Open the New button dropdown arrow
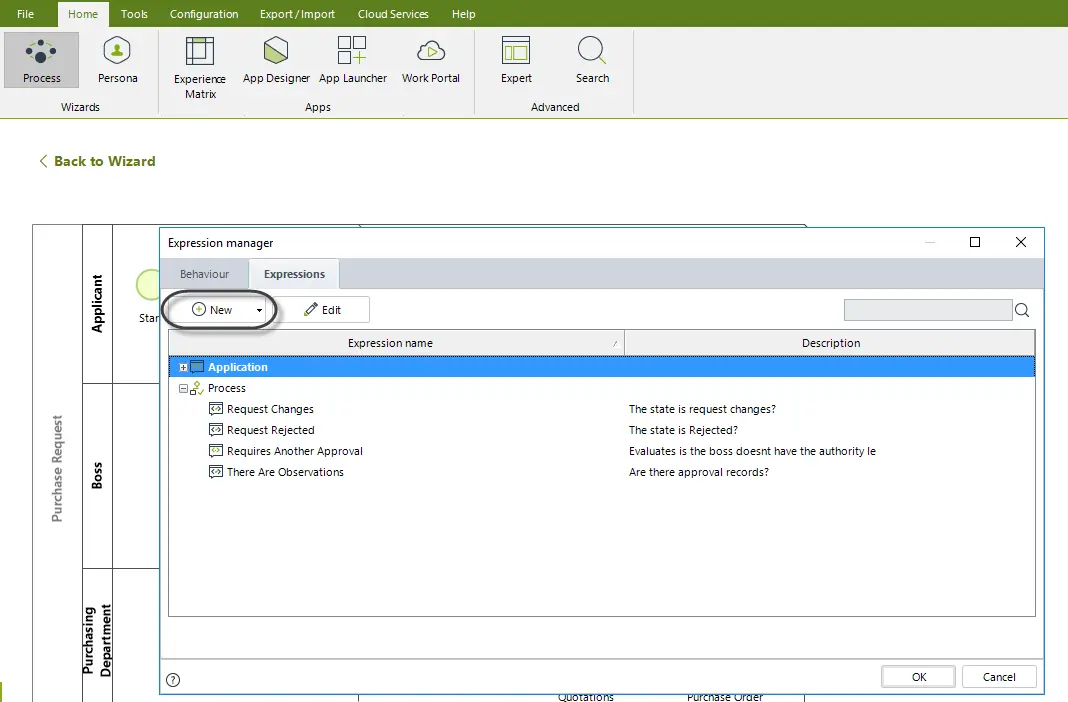Image resolution: width=1068 pixels, height=702 pixels. coord(260,310)
